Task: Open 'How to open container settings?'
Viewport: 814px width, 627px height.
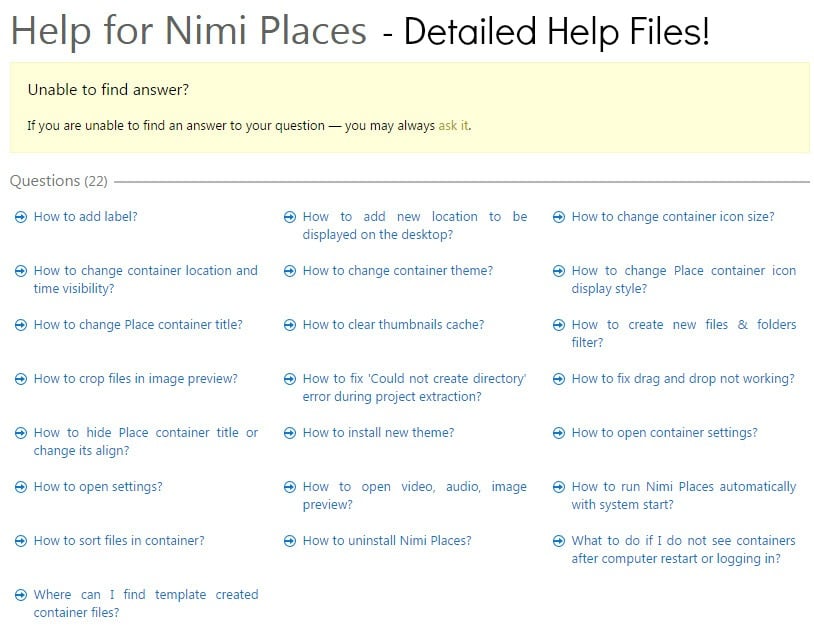Action: (x=664, y=433)
